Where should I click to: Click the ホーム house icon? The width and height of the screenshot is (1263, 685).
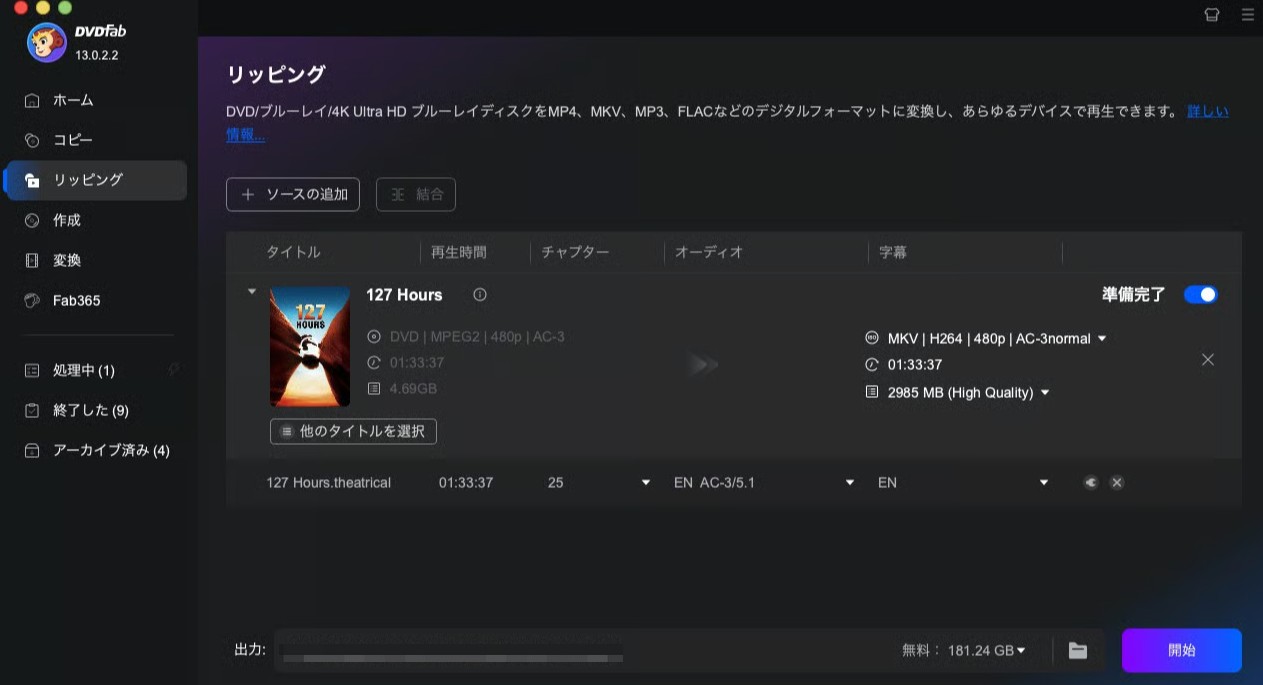pos(32,100)
